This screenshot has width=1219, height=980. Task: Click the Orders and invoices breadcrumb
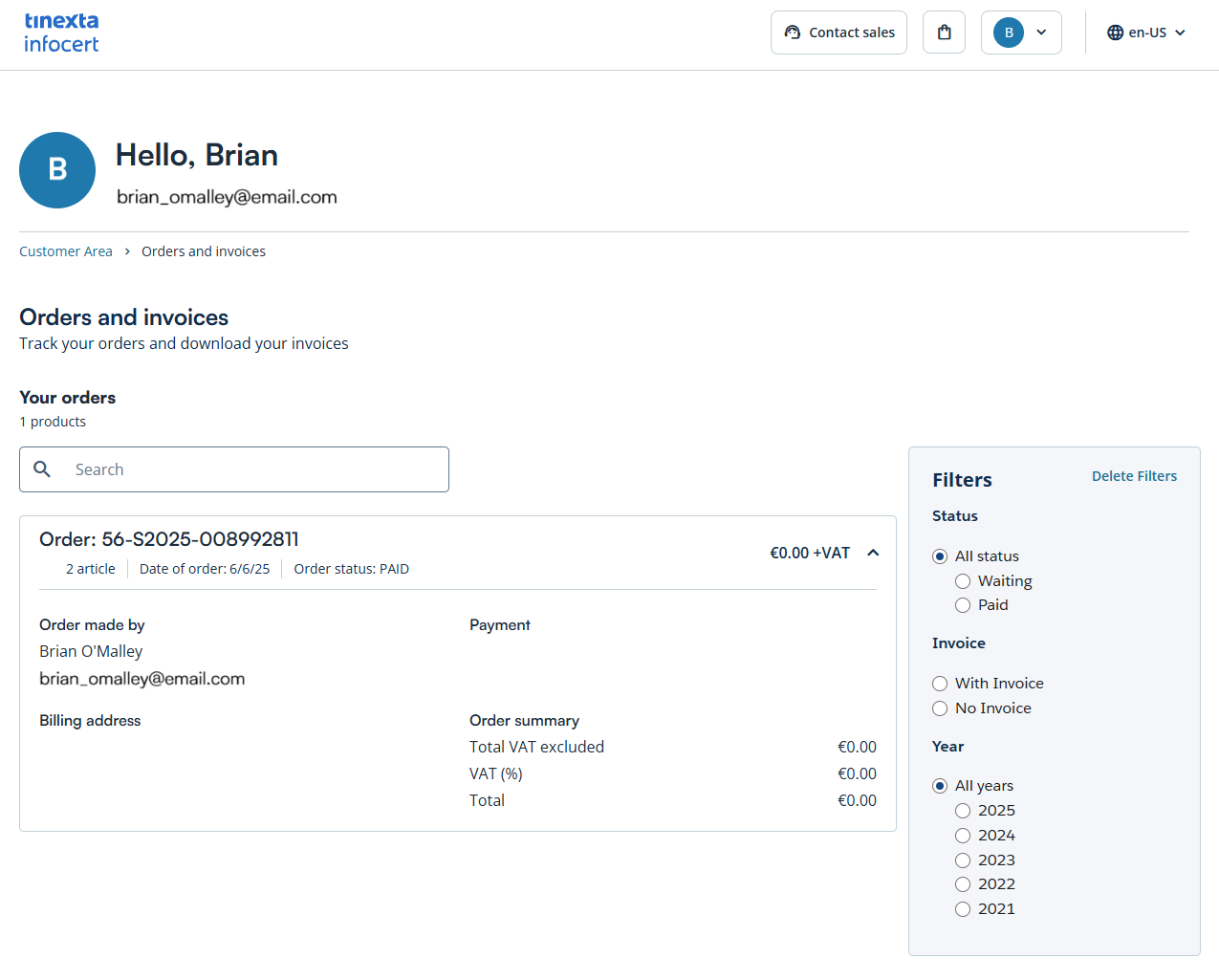coord(204,251)
